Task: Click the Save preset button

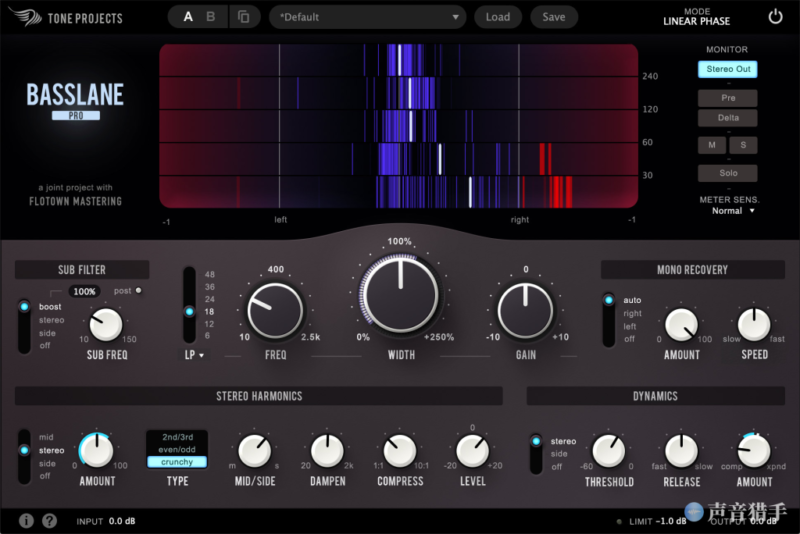Action: tap(554, 17)
